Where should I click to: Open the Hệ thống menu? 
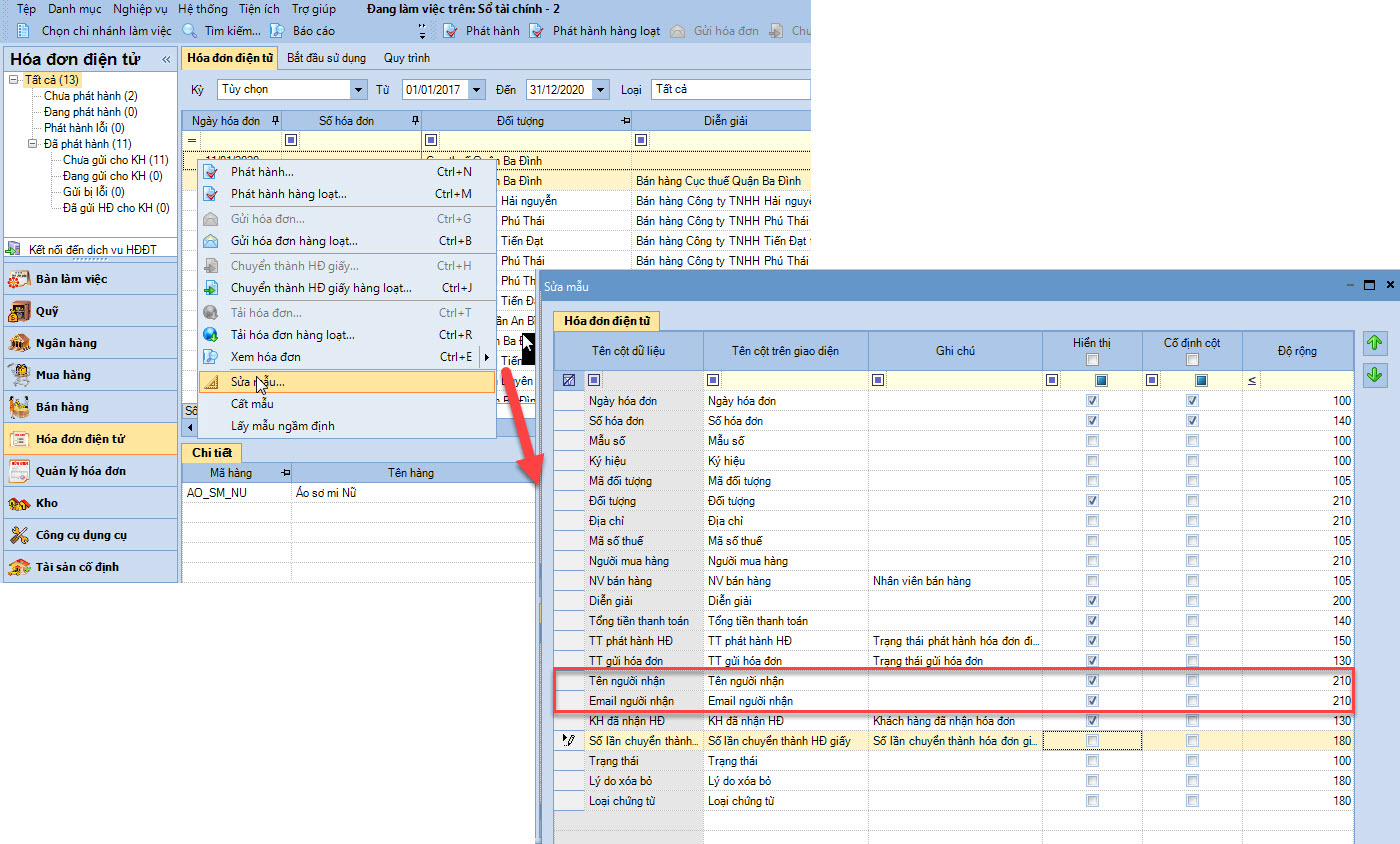point(202,8)
